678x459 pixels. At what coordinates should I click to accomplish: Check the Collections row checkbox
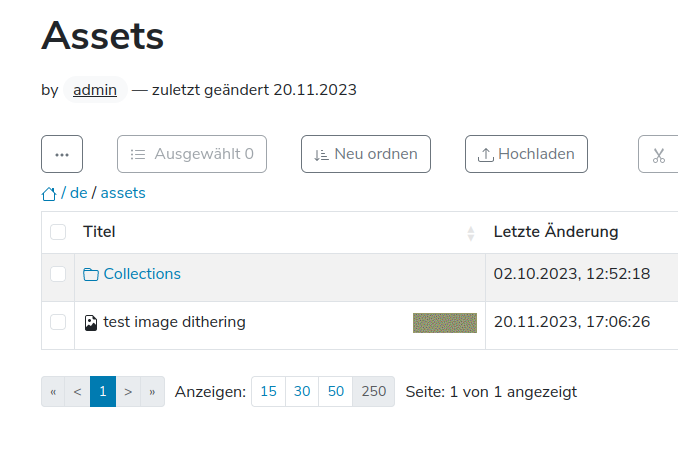point(58,274)
